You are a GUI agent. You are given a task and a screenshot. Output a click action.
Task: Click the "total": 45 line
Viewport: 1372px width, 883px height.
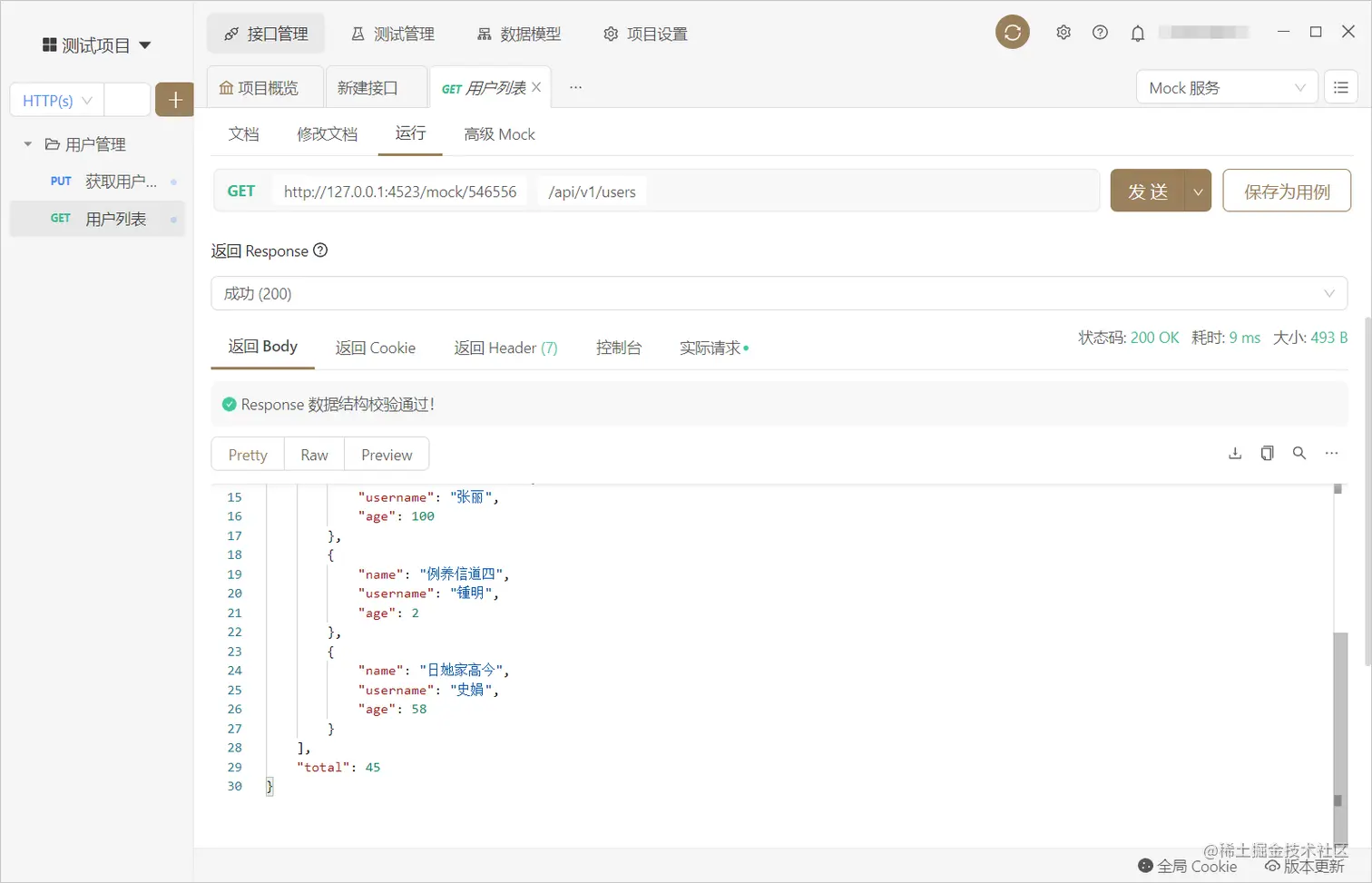point(338,767)
